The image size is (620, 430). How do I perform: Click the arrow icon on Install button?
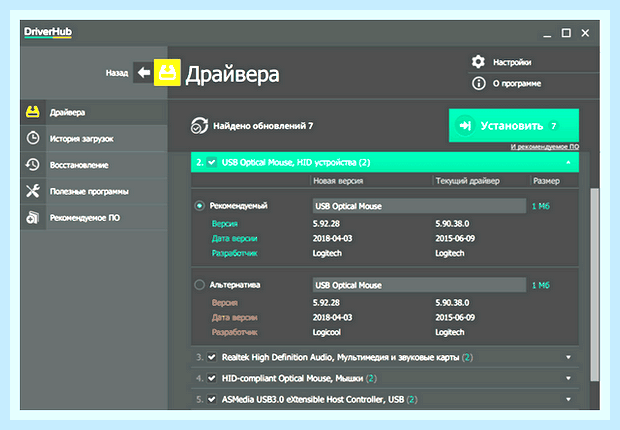[465, 125]
